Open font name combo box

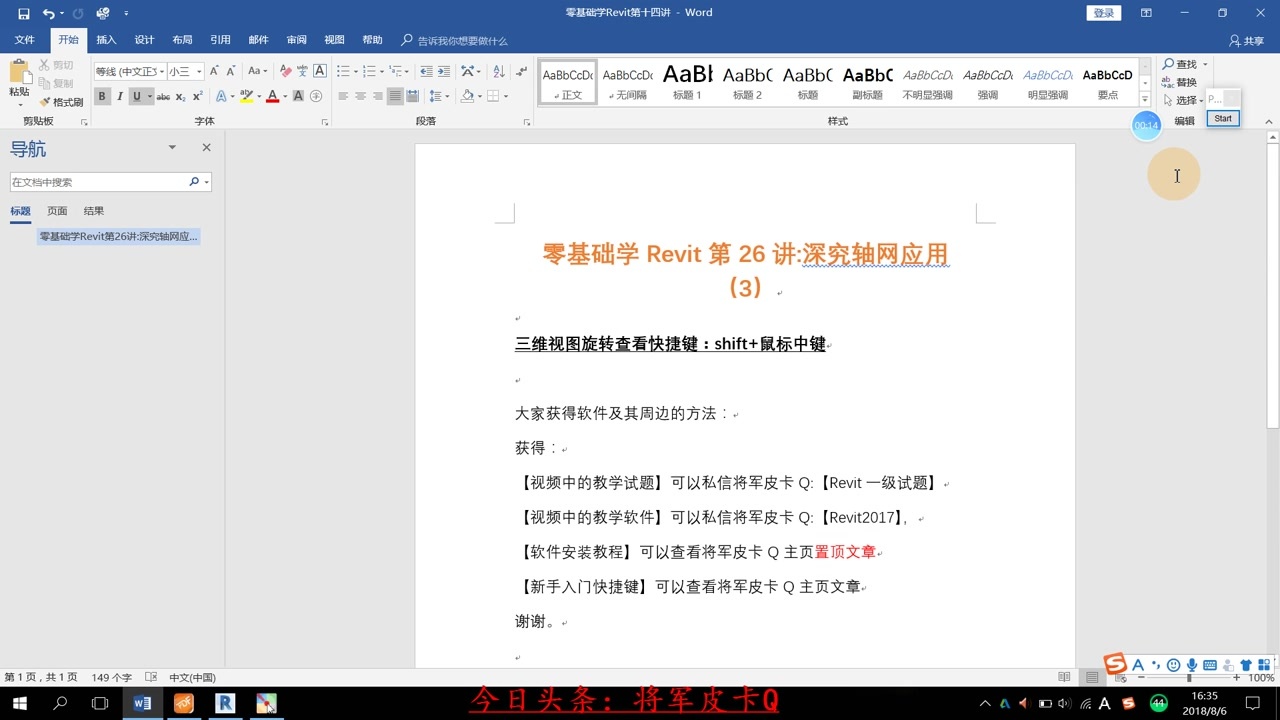[129, 71]
